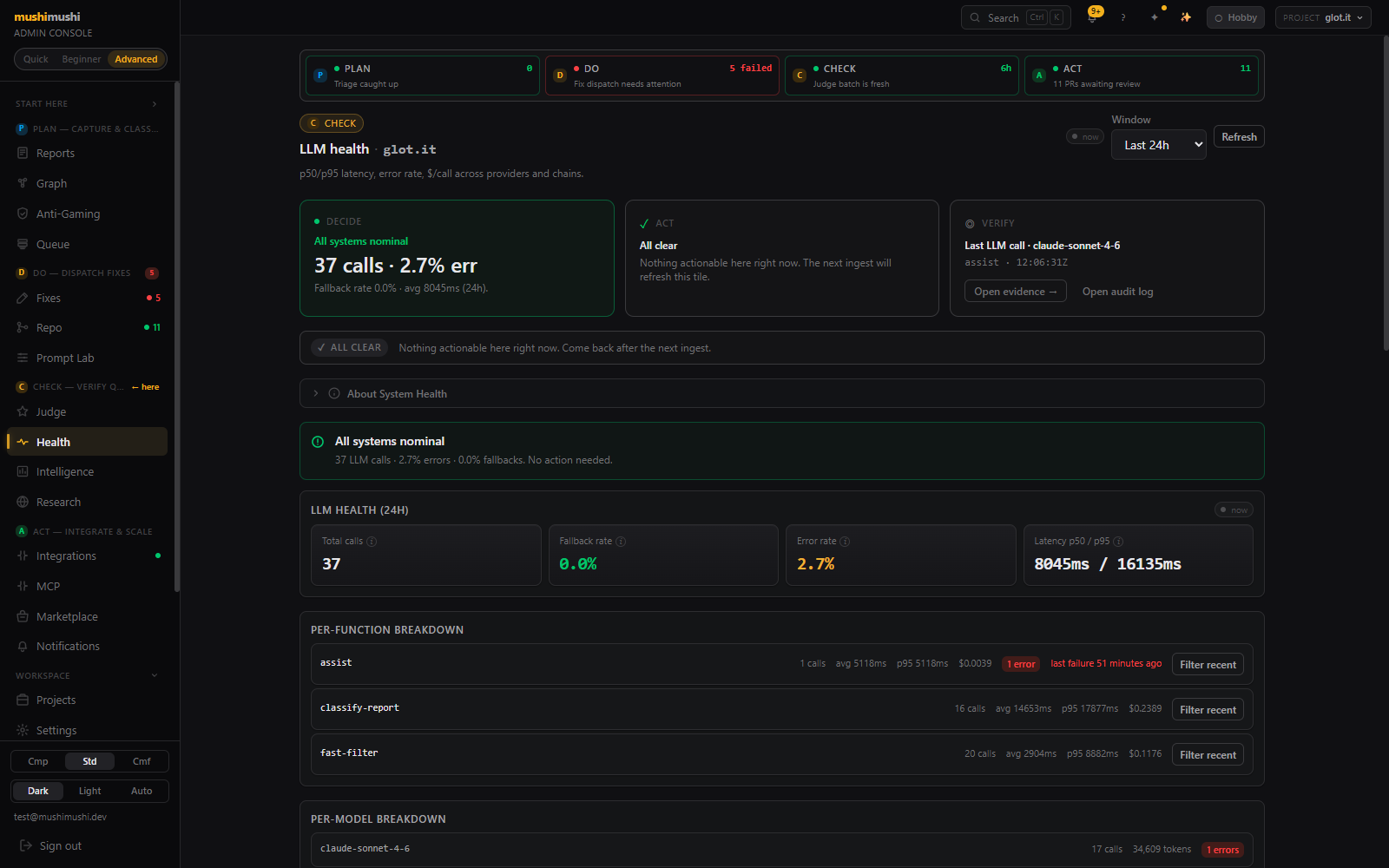Open the ACT PRs awaiting review card
The image size is (1389, 868).
(1142, 76)
